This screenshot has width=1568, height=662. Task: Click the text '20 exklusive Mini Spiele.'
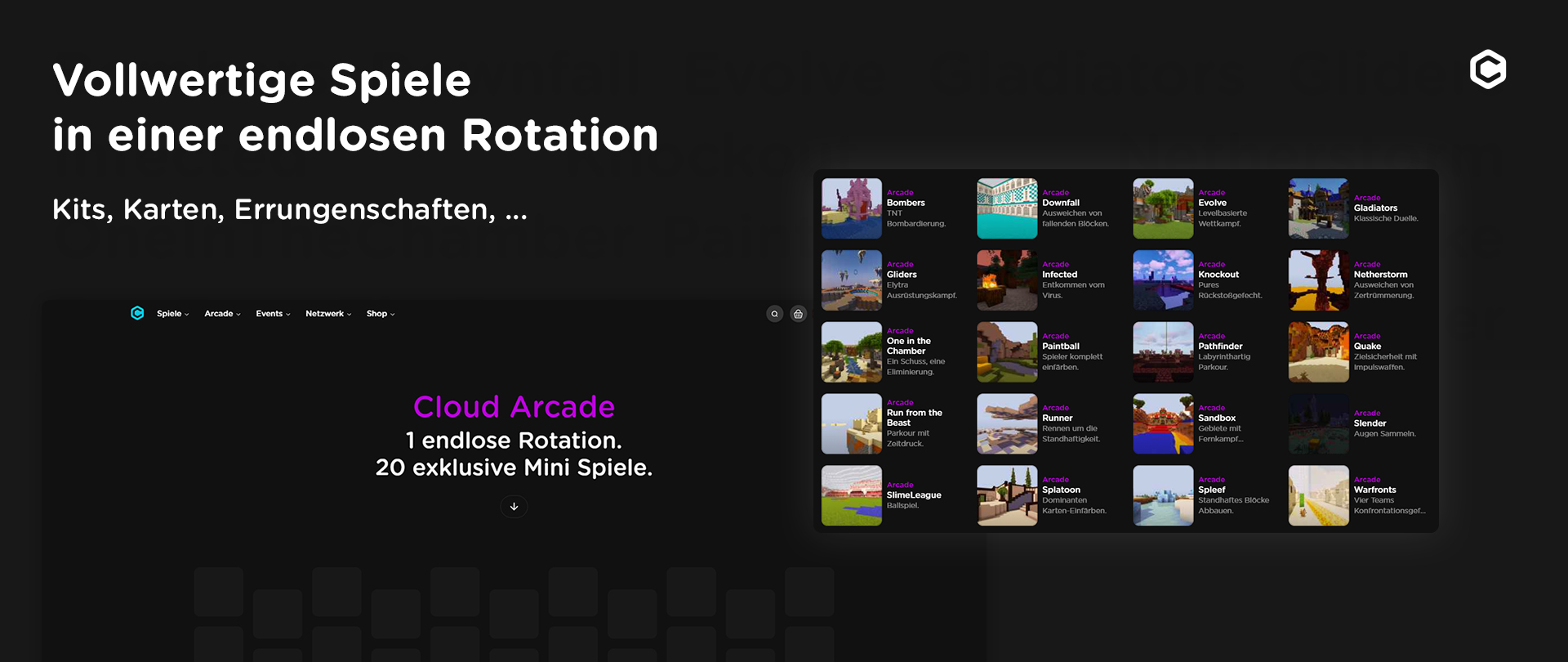tap(514, 467)
